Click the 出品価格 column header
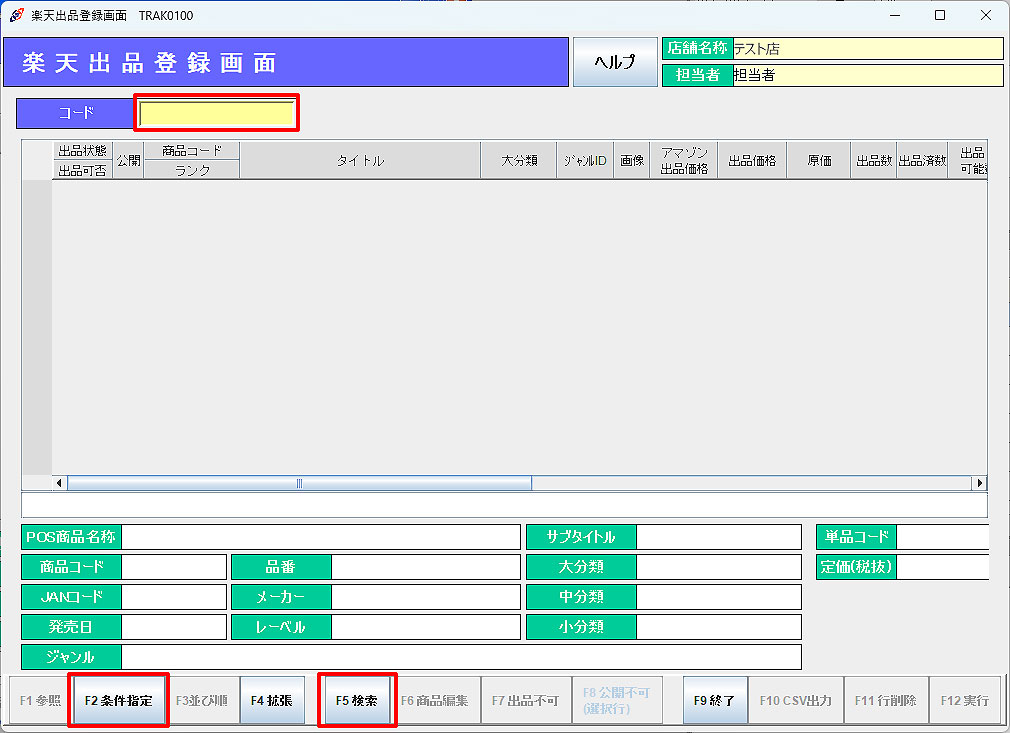The image size is (1010, 733). pos(752,160)
